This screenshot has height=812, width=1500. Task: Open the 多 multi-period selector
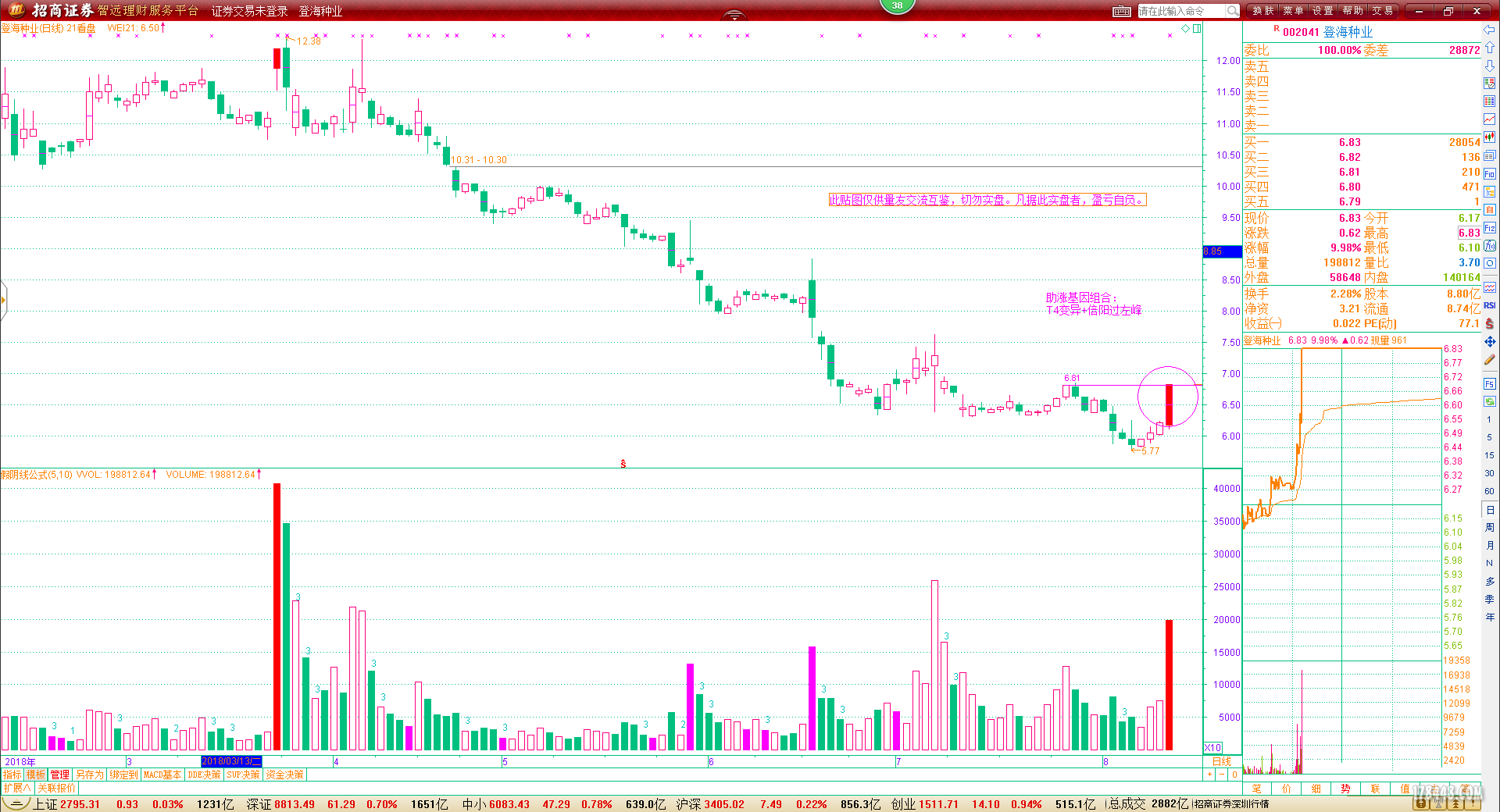(1489, 581)
